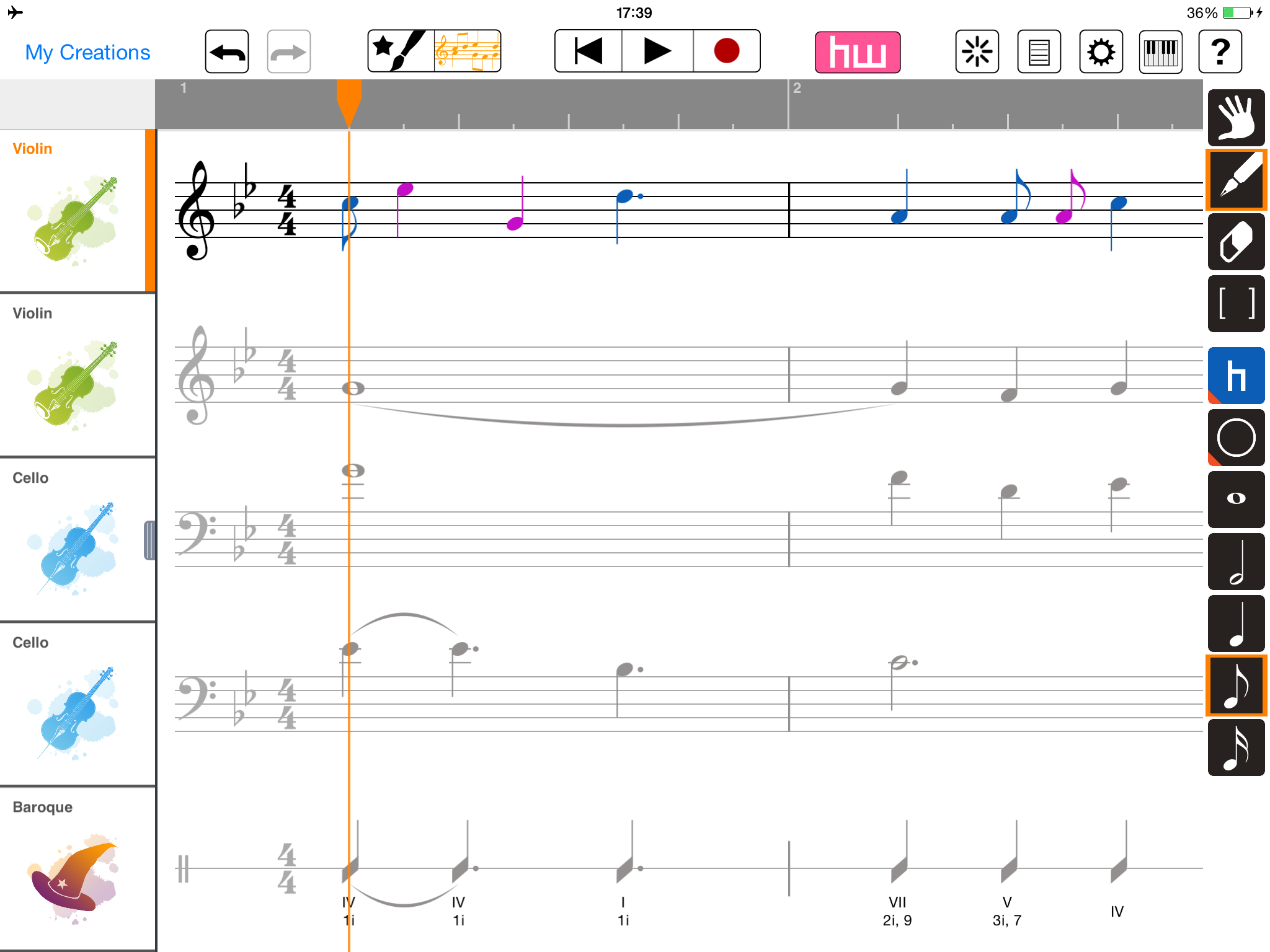Select the second Violin track
1270x952 pixels.
(x=77, y=375)
